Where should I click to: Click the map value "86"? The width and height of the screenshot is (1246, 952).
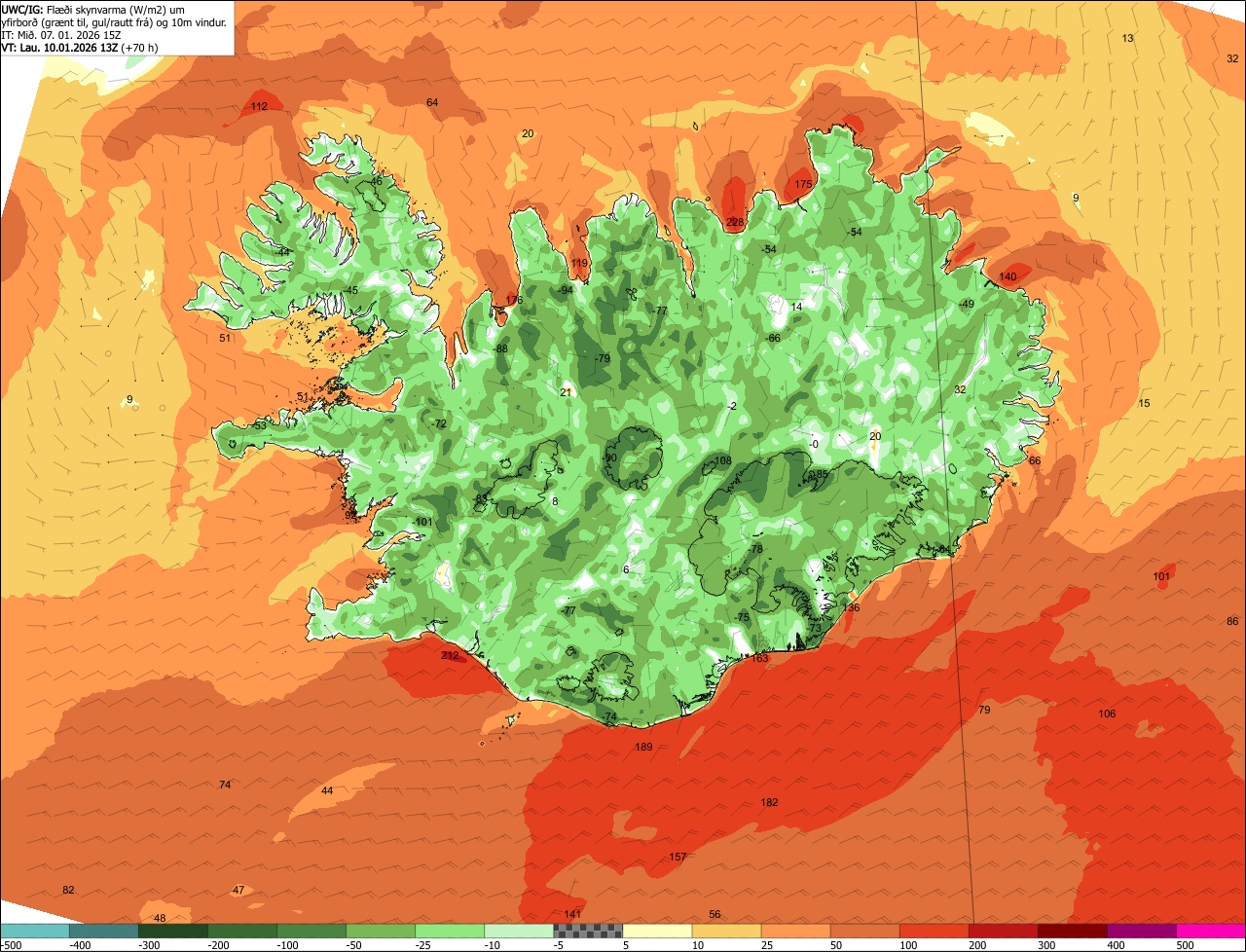click(x=1232, y=621)
